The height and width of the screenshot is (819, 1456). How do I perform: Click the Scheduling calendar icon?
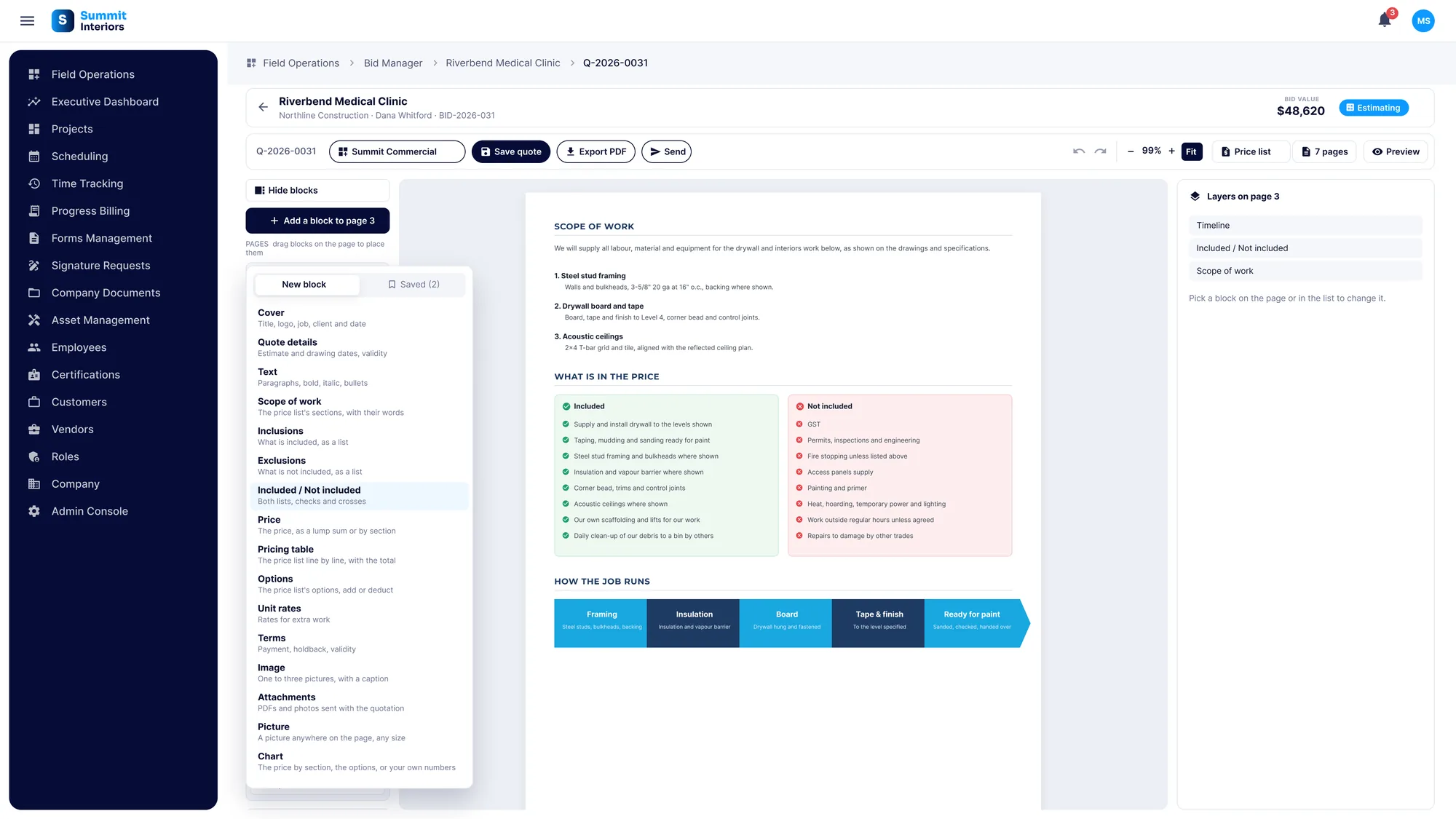click(x=34, y=157)
